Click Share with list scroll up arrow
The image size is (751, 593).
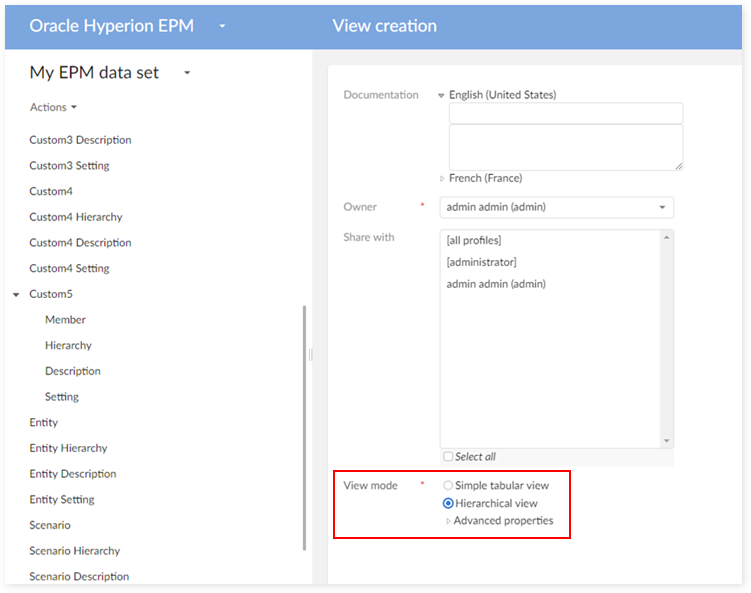(666, 238)
